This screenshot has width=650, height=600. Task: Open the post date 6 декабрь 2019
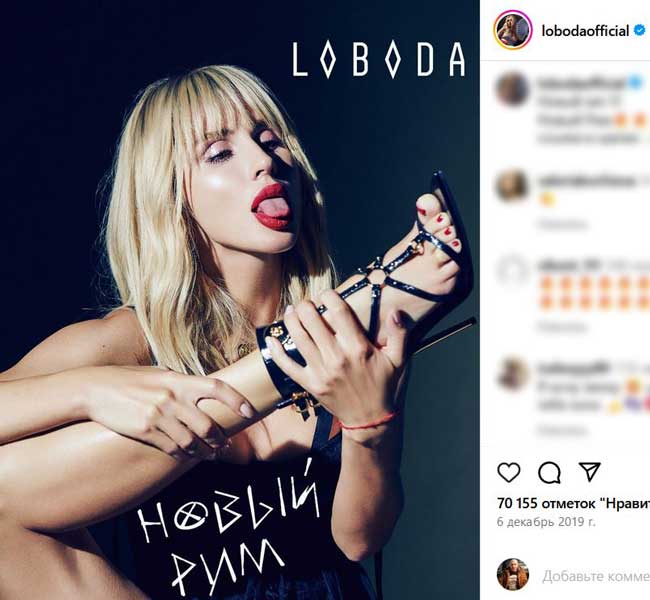[x=546, y=522]
